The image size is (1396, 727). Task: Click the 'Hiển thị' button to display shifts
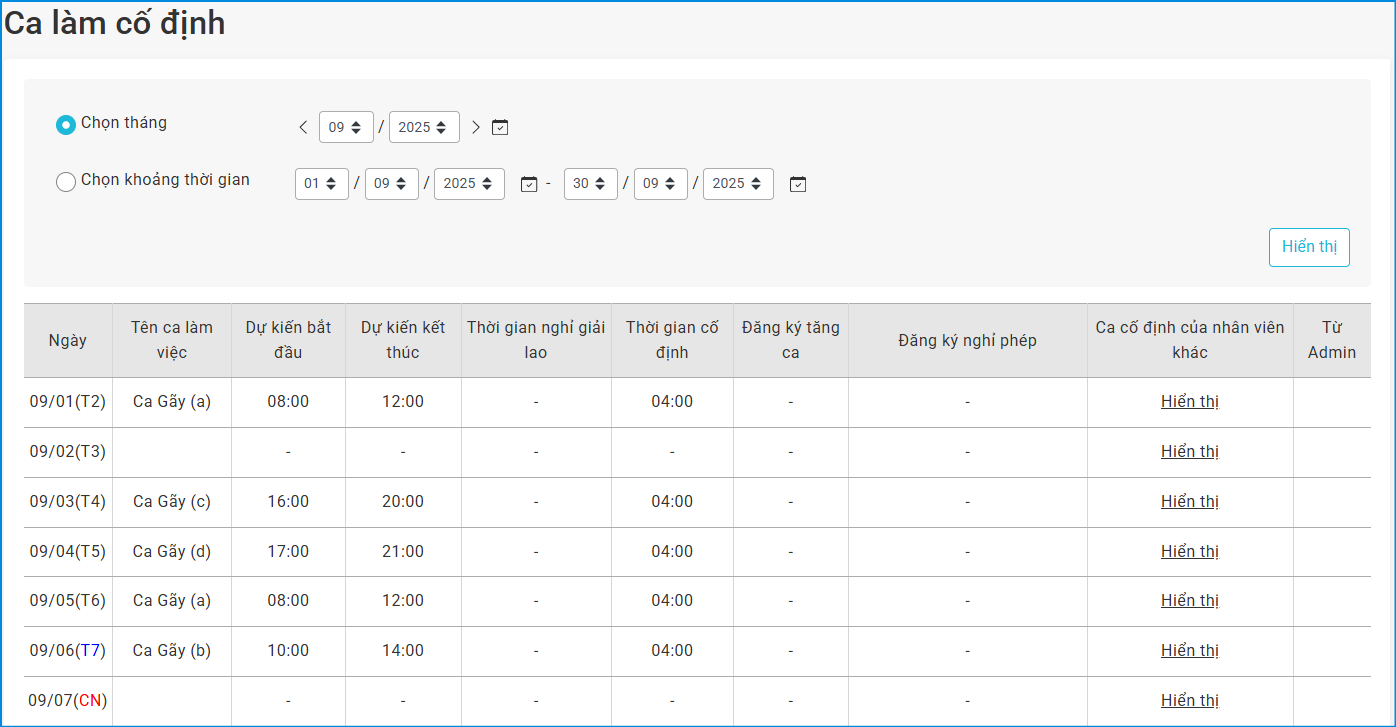coord(1309,247)
